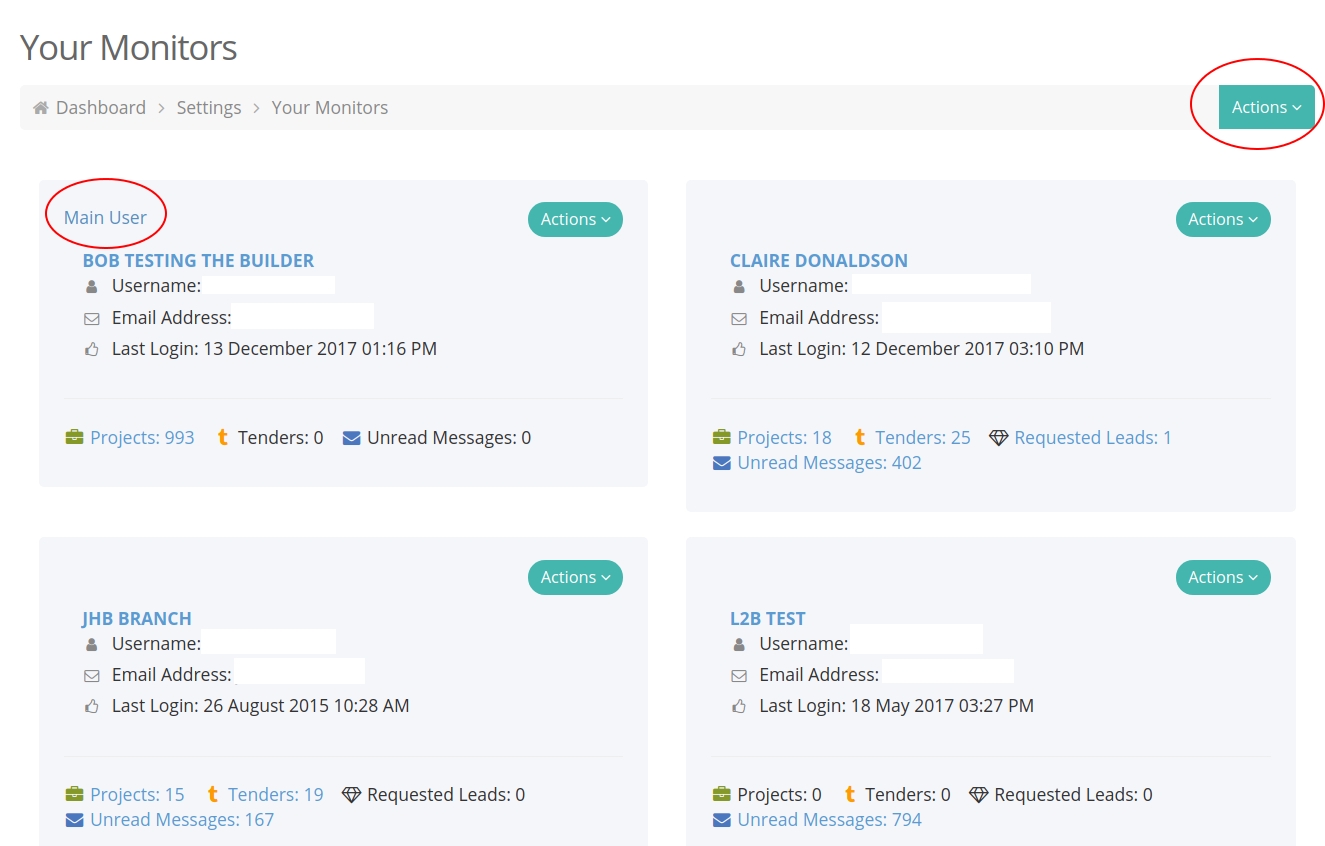Viewport: 1325px width, 846px height.
Task: Click Projects: 0 in L2B Test card
Action: (x=780, y=794)
